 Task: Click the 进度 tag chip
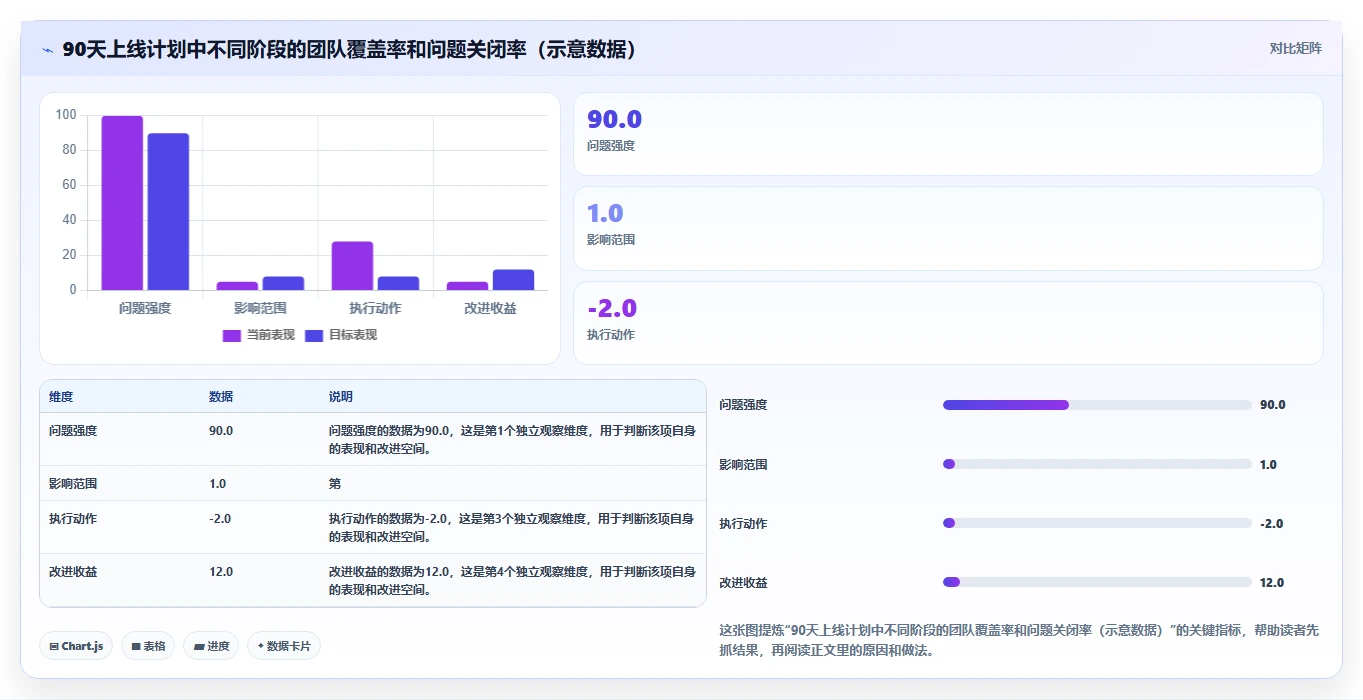[212, 646]
